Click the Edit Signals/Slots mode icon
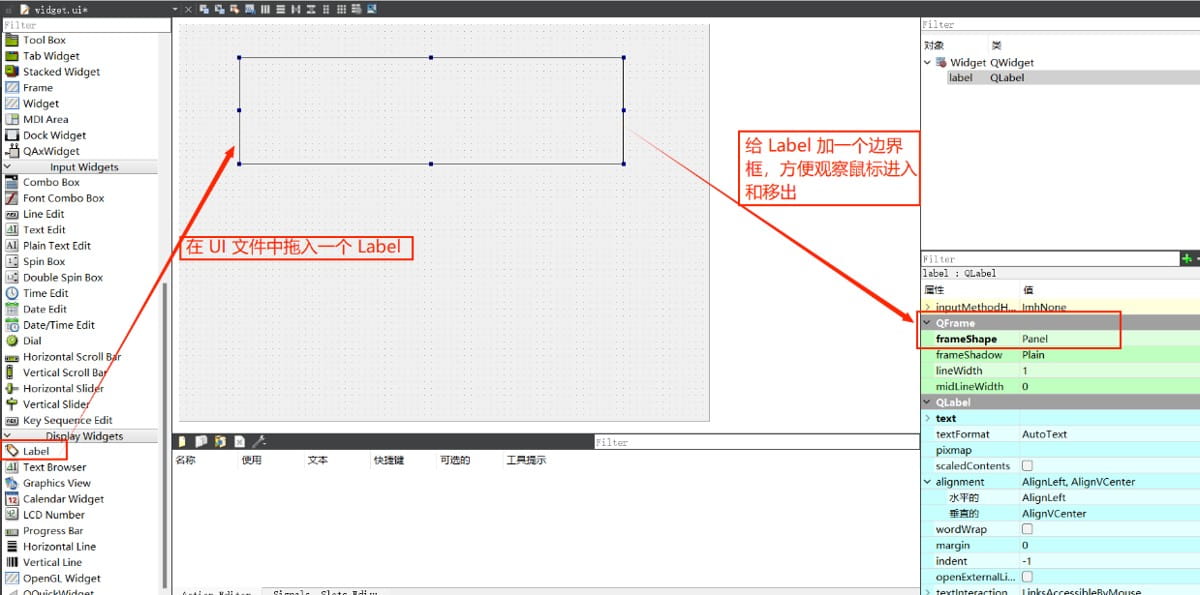The height and width of the screenshot is (595, 1200). (219, 9)
